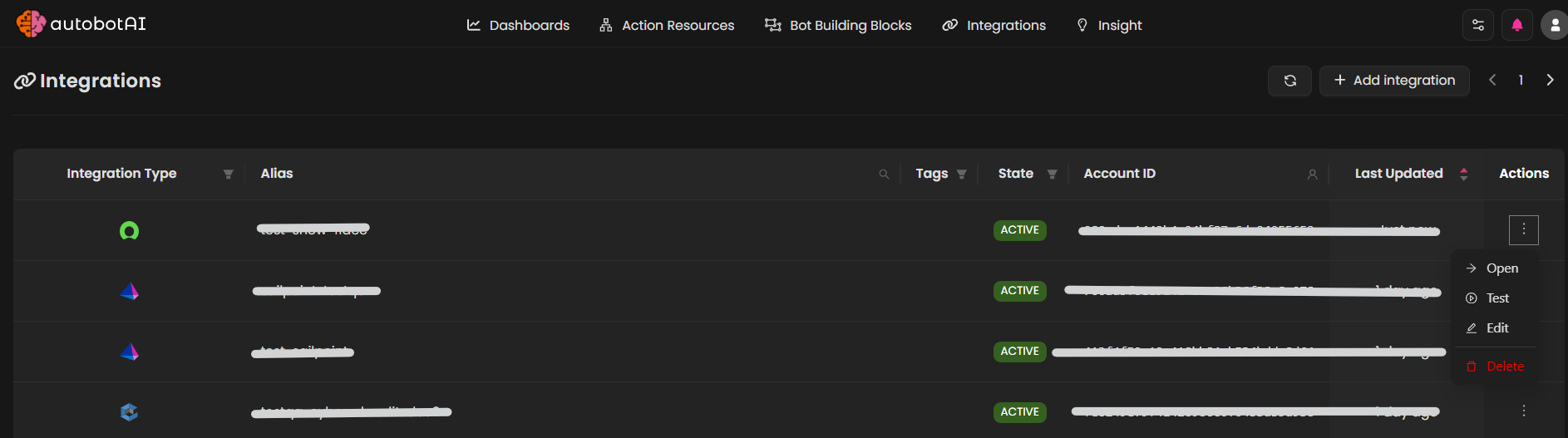This screenshot has height=438, width=1568.
Task: Open actions menu for the fourth row
Action: [x=1523, y=411]
